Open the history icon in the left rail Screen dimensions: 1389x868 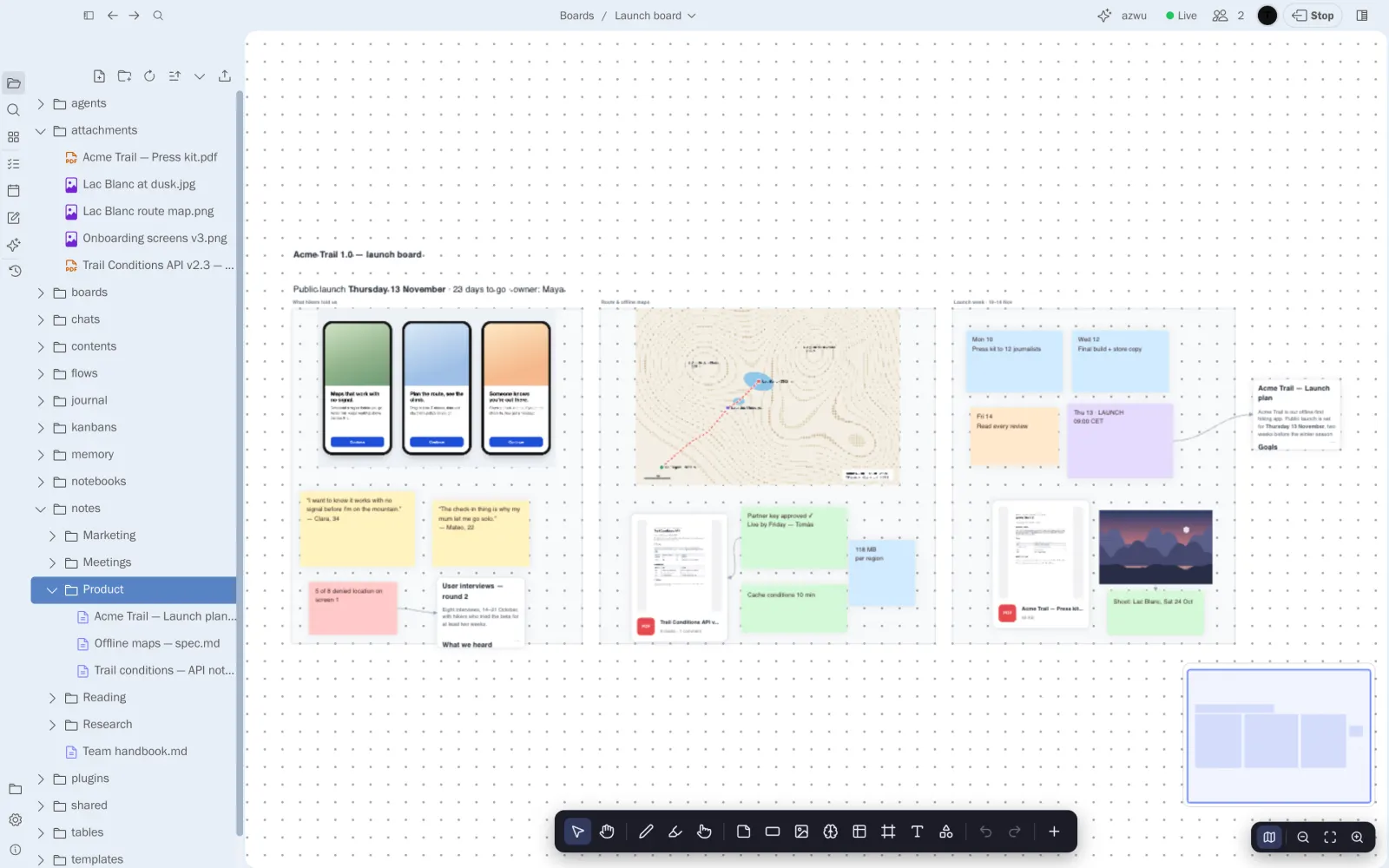pos(14,272)
